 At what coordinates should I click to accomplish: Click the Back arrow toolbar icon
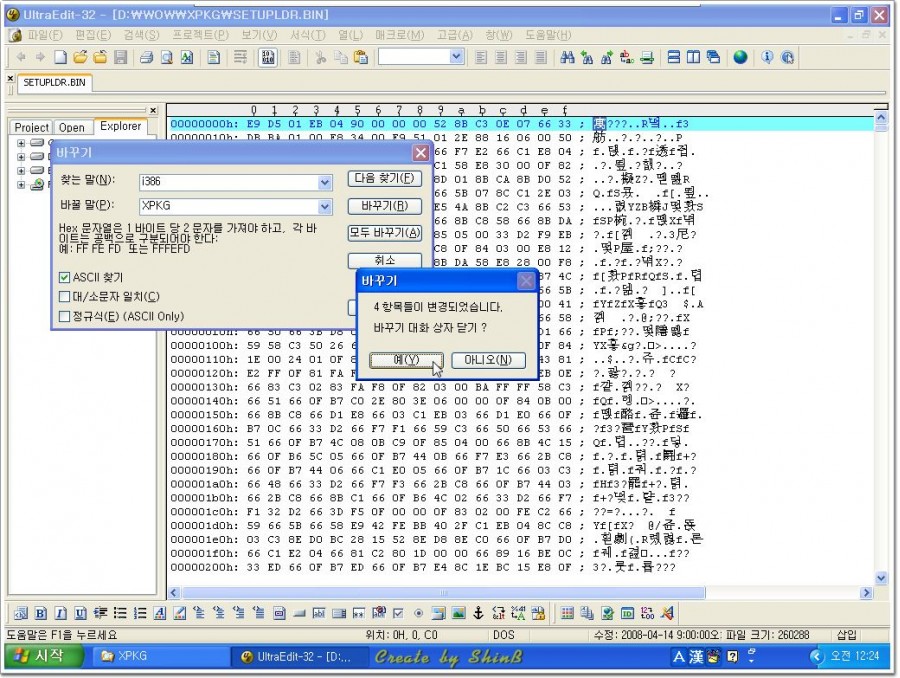[22, 57]
